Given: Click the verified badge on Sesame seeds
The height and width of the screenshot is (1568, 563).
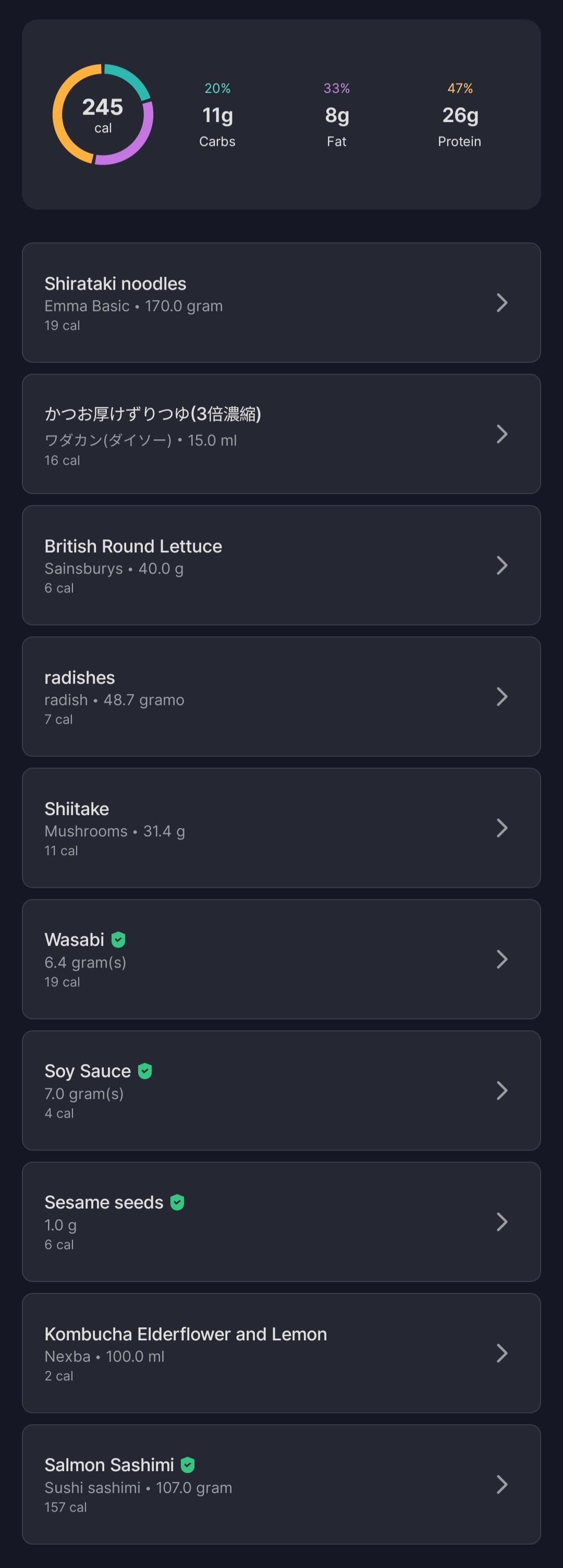Looking at the screenshot, I should click(x=177, y=1202).
